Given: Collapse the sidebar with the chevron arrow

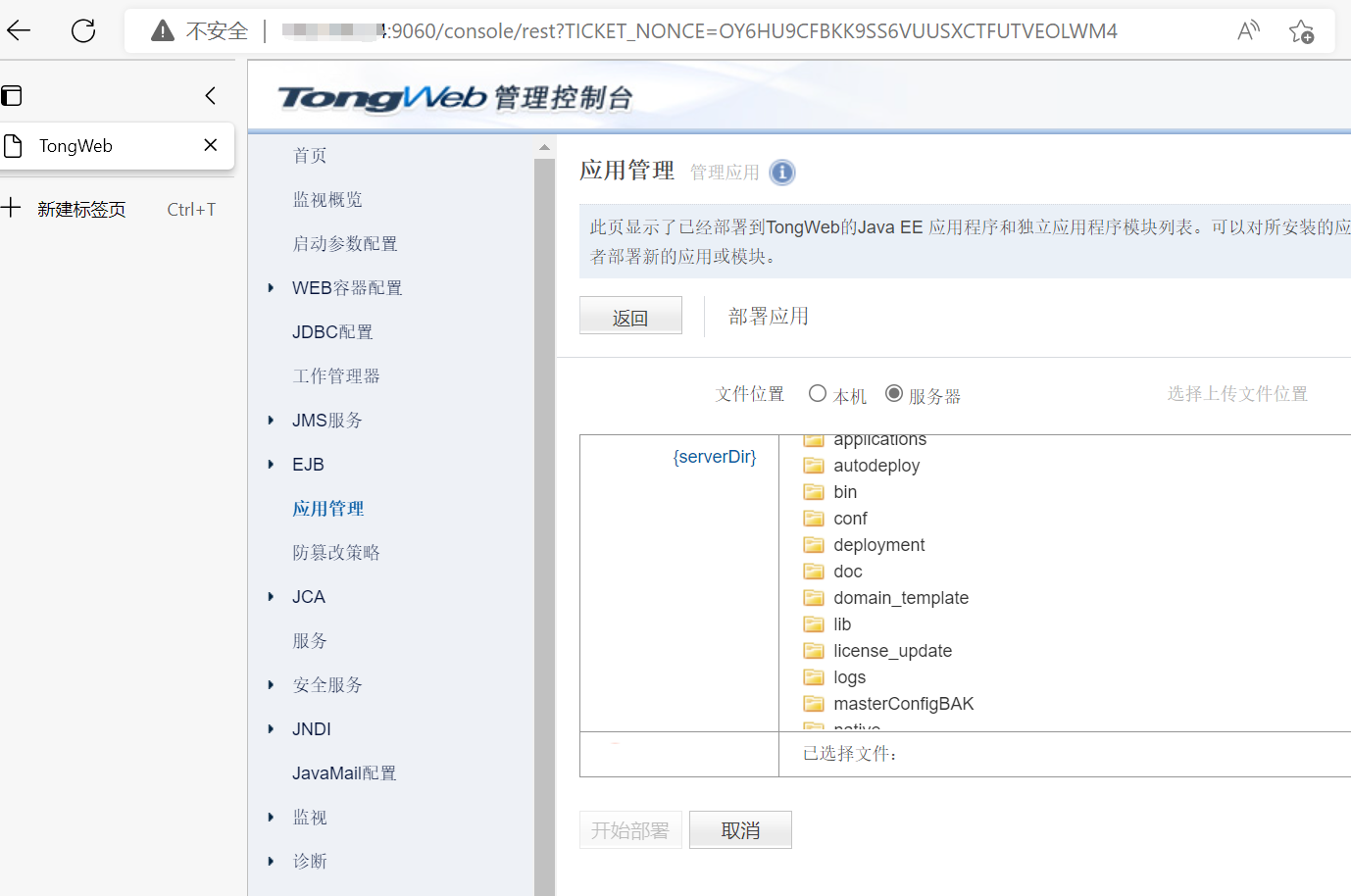Looking at the screenshot, I should pyautogui.click(x=210, y=95).
